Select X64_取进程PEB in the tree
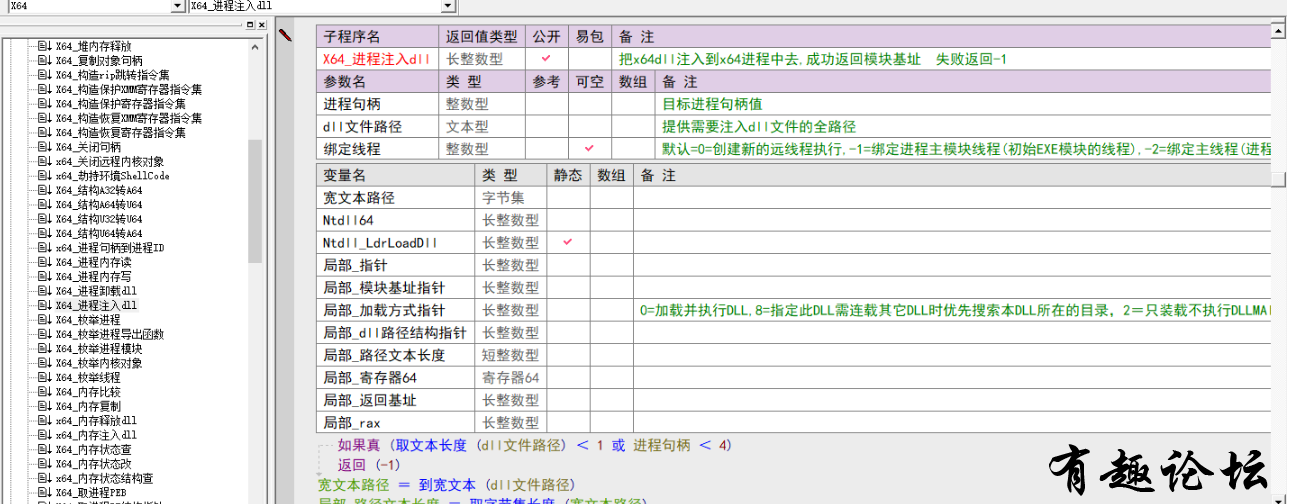 [x=90, y=493]
